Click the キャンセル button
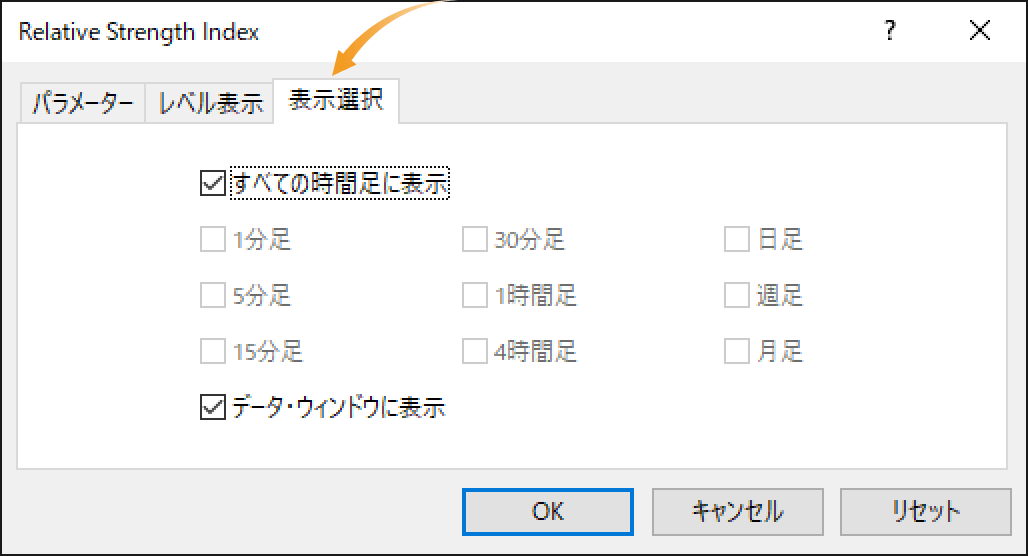Viewport: 1028px width, 556px height. [738, 511]
